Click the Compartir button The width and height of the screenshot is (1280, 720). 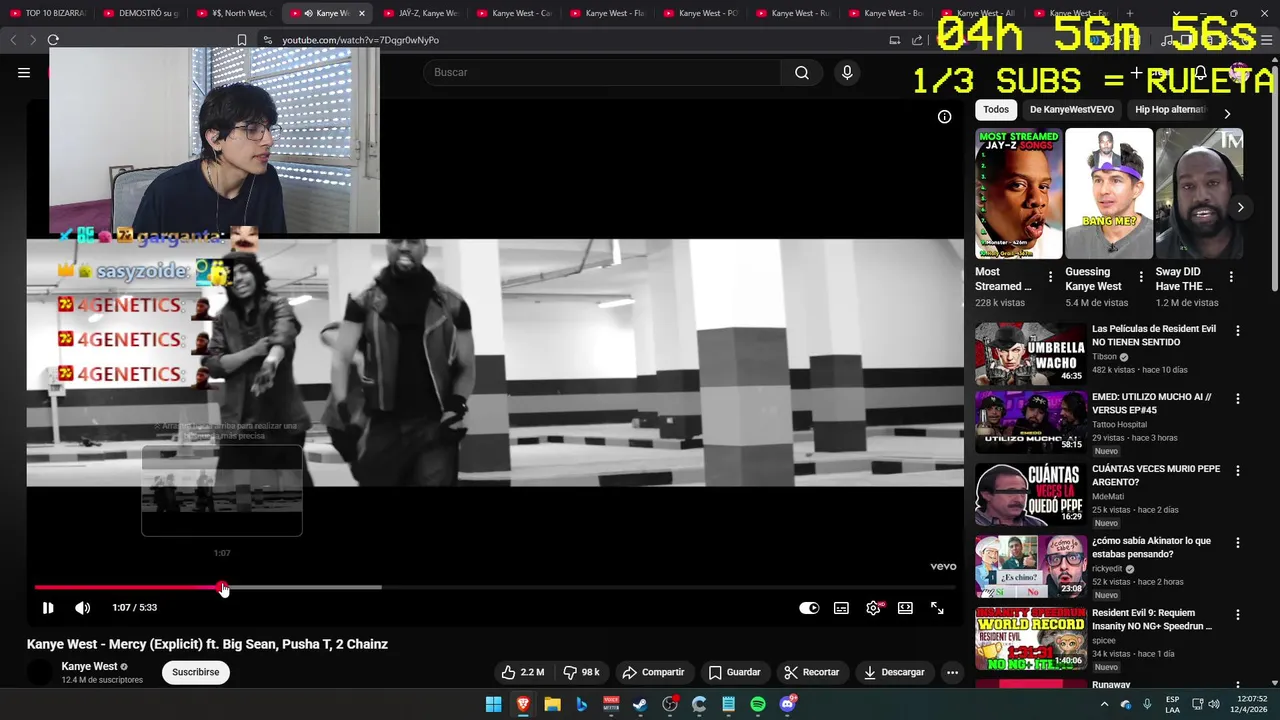[653, 672]
